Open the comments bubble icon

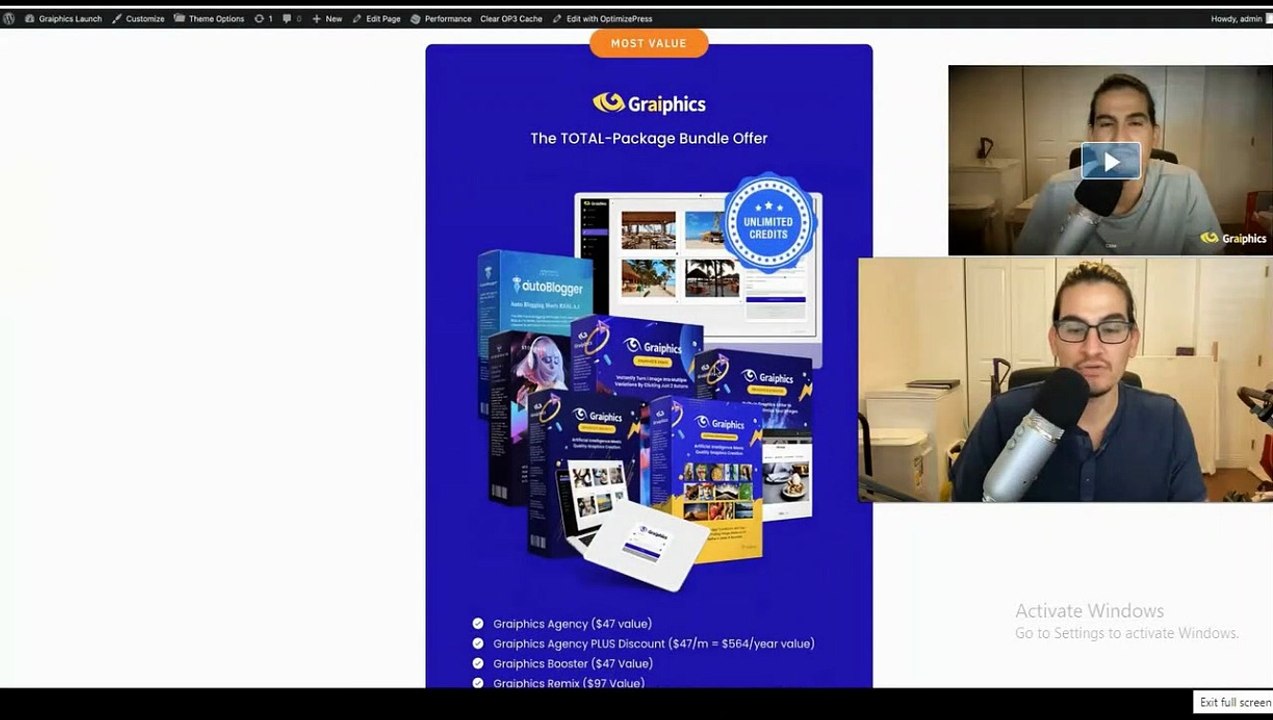click(292, 19)
